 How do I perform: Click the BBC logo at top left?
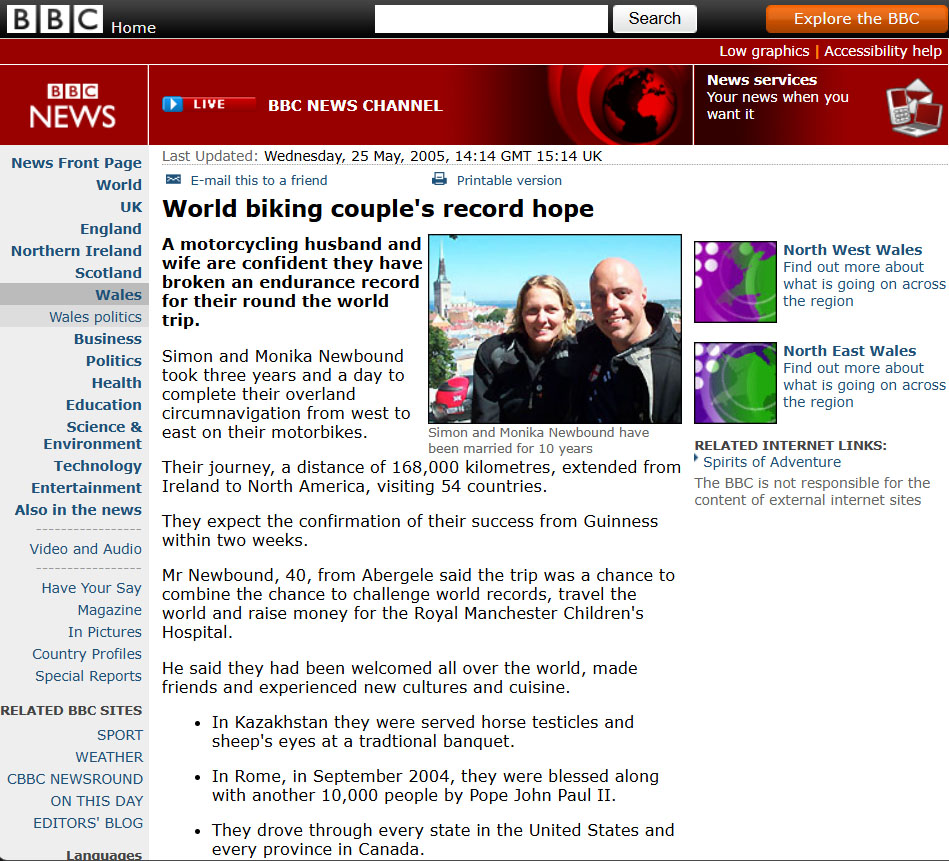55,18
